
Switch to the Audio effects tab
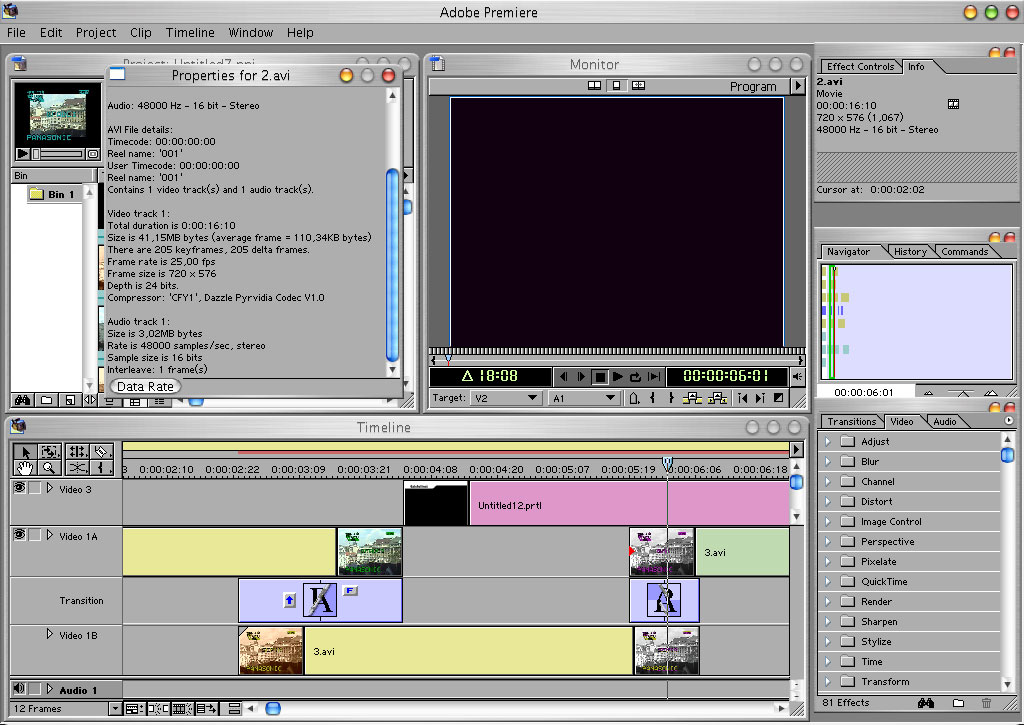click(x=944, y=422)
